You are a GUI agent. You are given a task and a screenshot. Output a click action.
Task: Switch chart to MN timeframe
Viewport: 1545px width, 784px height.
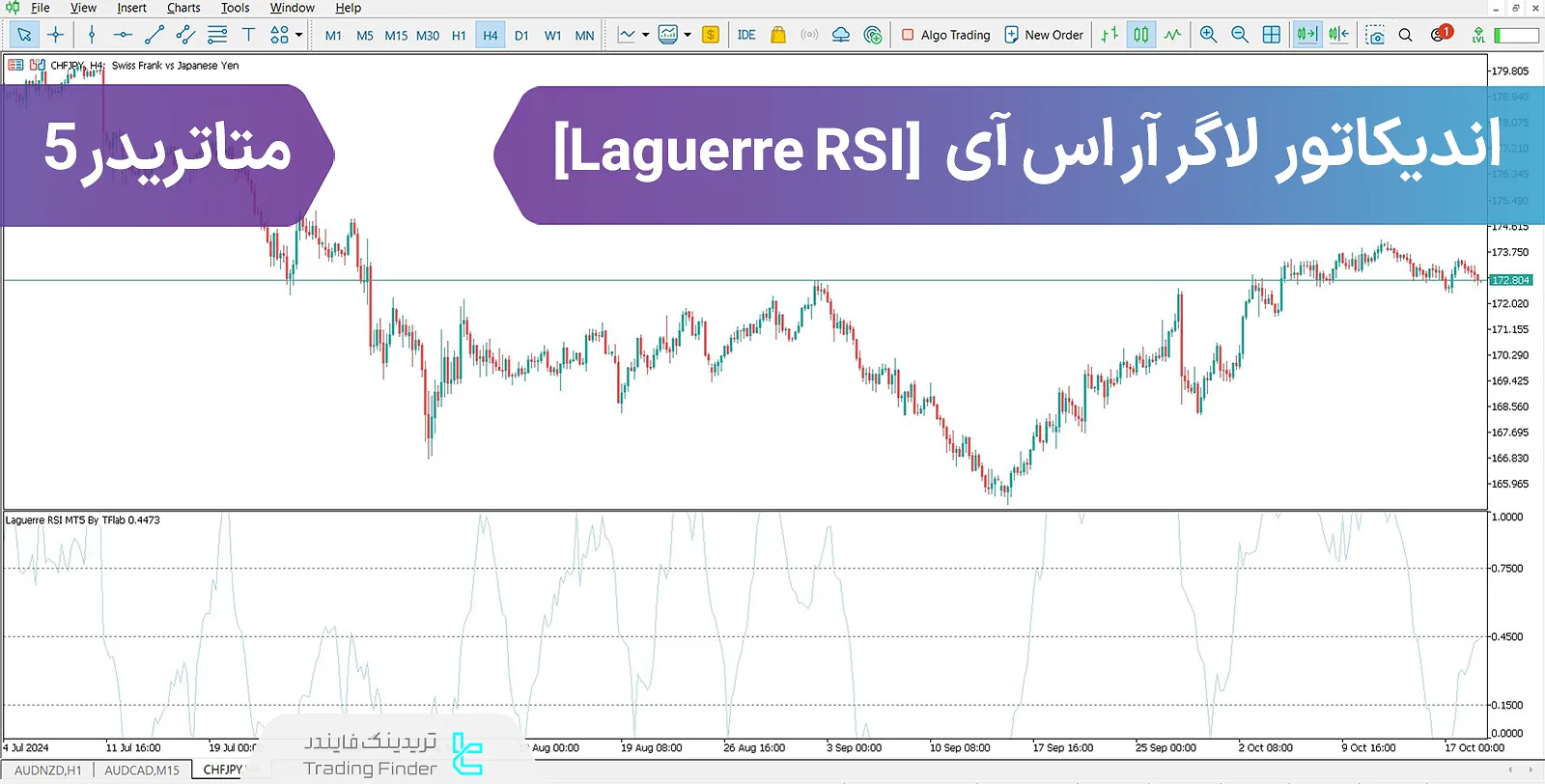[x=584, y=36]
